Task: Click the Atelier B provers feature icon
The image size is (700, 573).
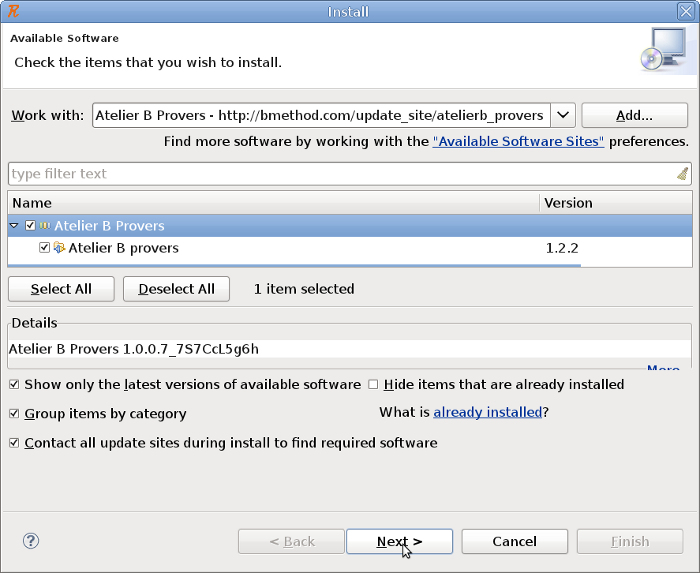Action: coord(59,247)
